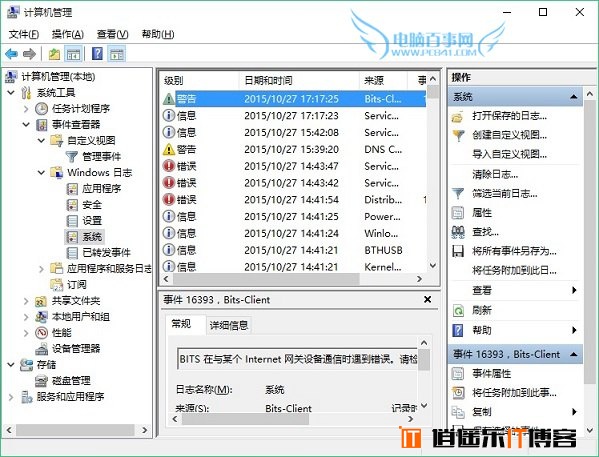Click the 筛选当前日志 filter action

[x=504, y=194]
